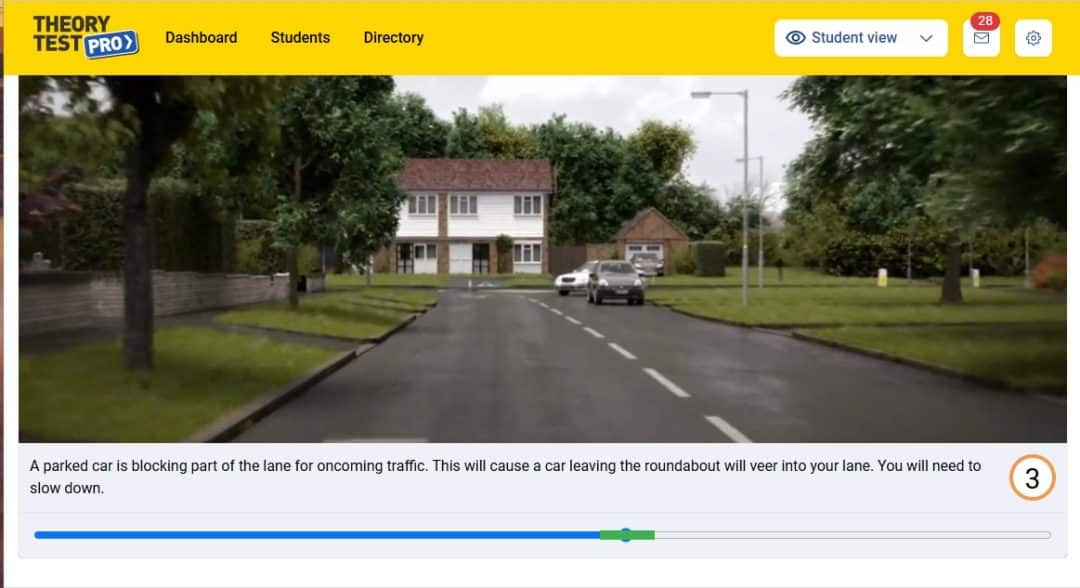Viewport: 1080px width, 588px height.
Task: Open the Student view selector
Action: (860, 38)
